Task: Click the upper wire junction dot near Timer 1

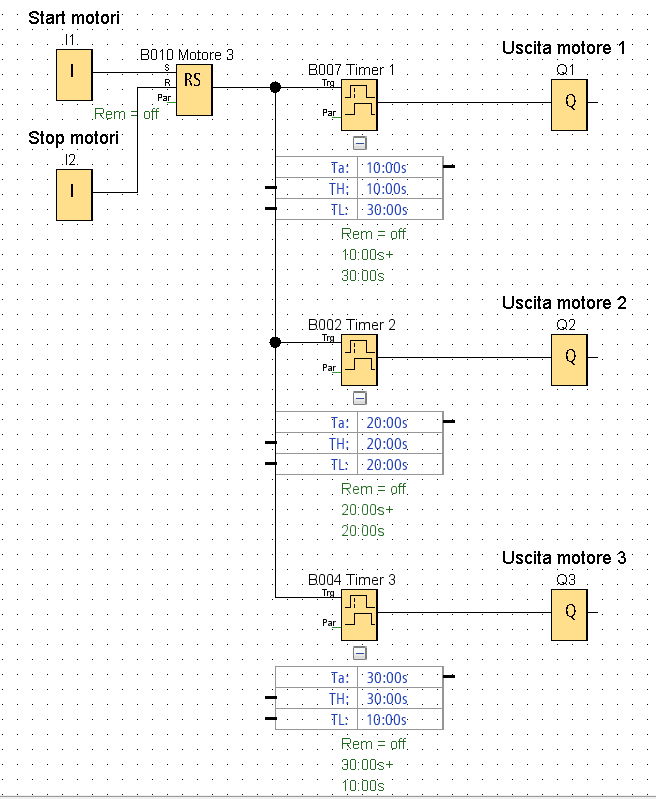Action: 275,87
